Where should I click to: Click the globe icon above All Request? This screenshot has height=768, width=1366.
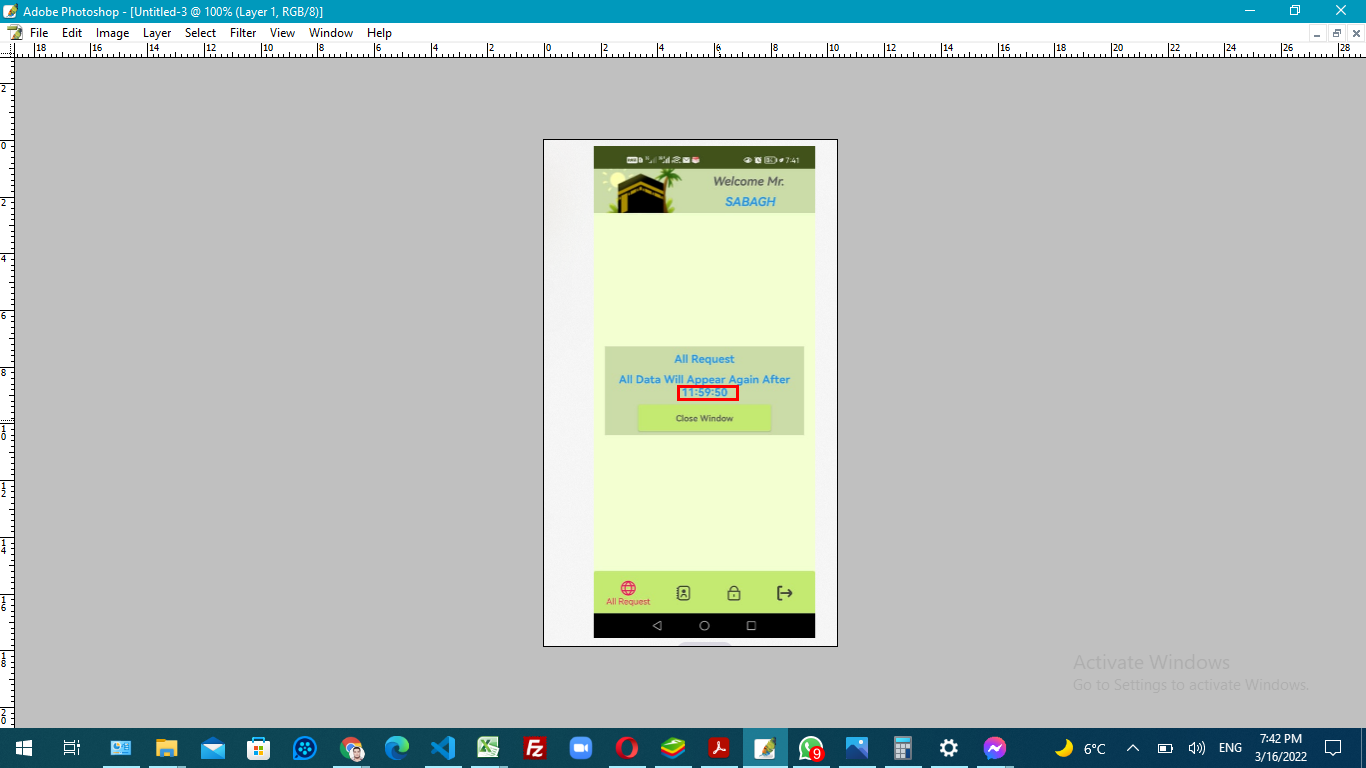628,588
